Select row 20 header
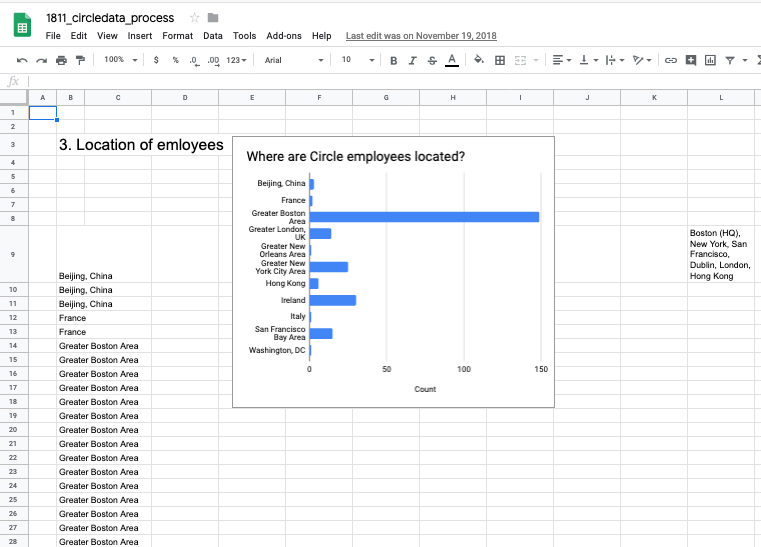 (x=13, y=430)
